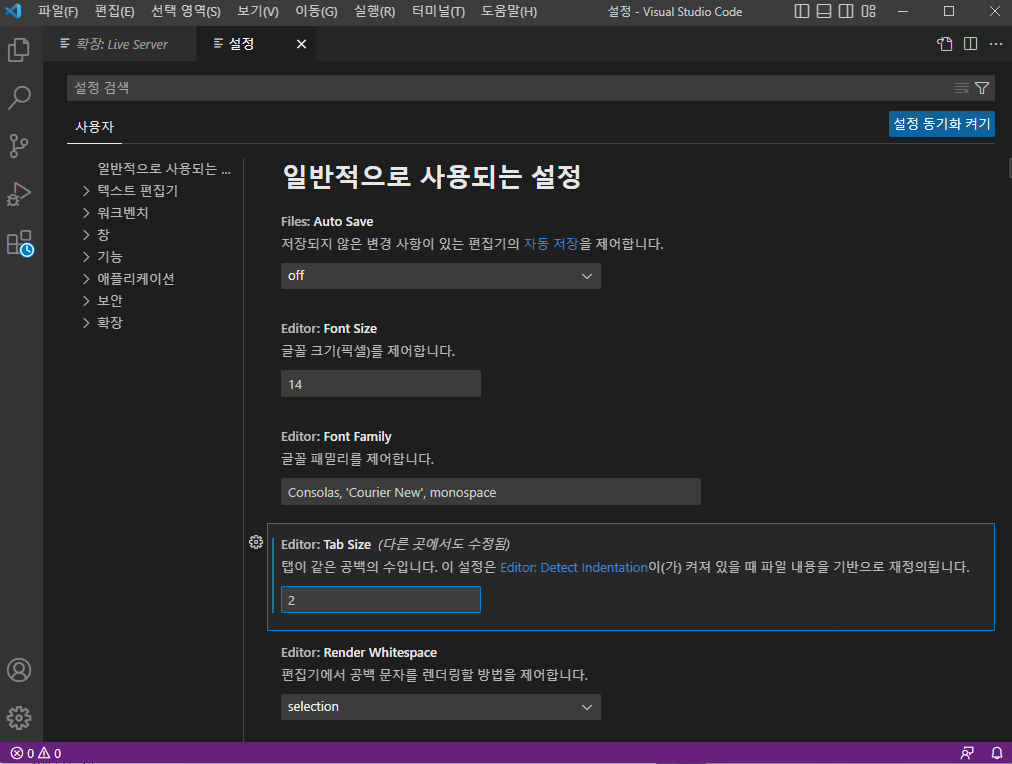Screen dimensions: 1012x764
Task: Open the gear menu for Tab Size
Action: pos(256,542)
